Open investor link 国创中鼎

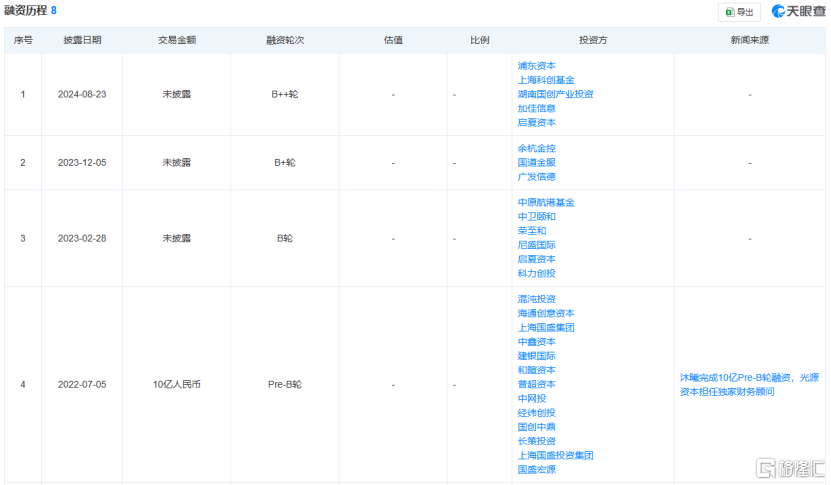pos(536,427)
